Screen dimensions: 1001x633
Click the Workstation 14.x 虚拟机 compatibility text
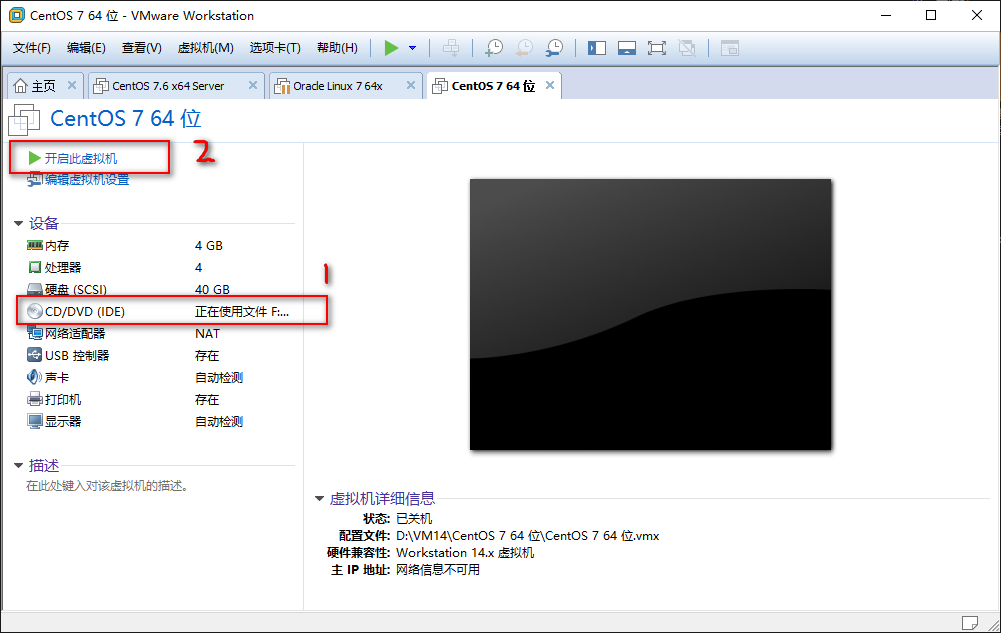[465, 553]
